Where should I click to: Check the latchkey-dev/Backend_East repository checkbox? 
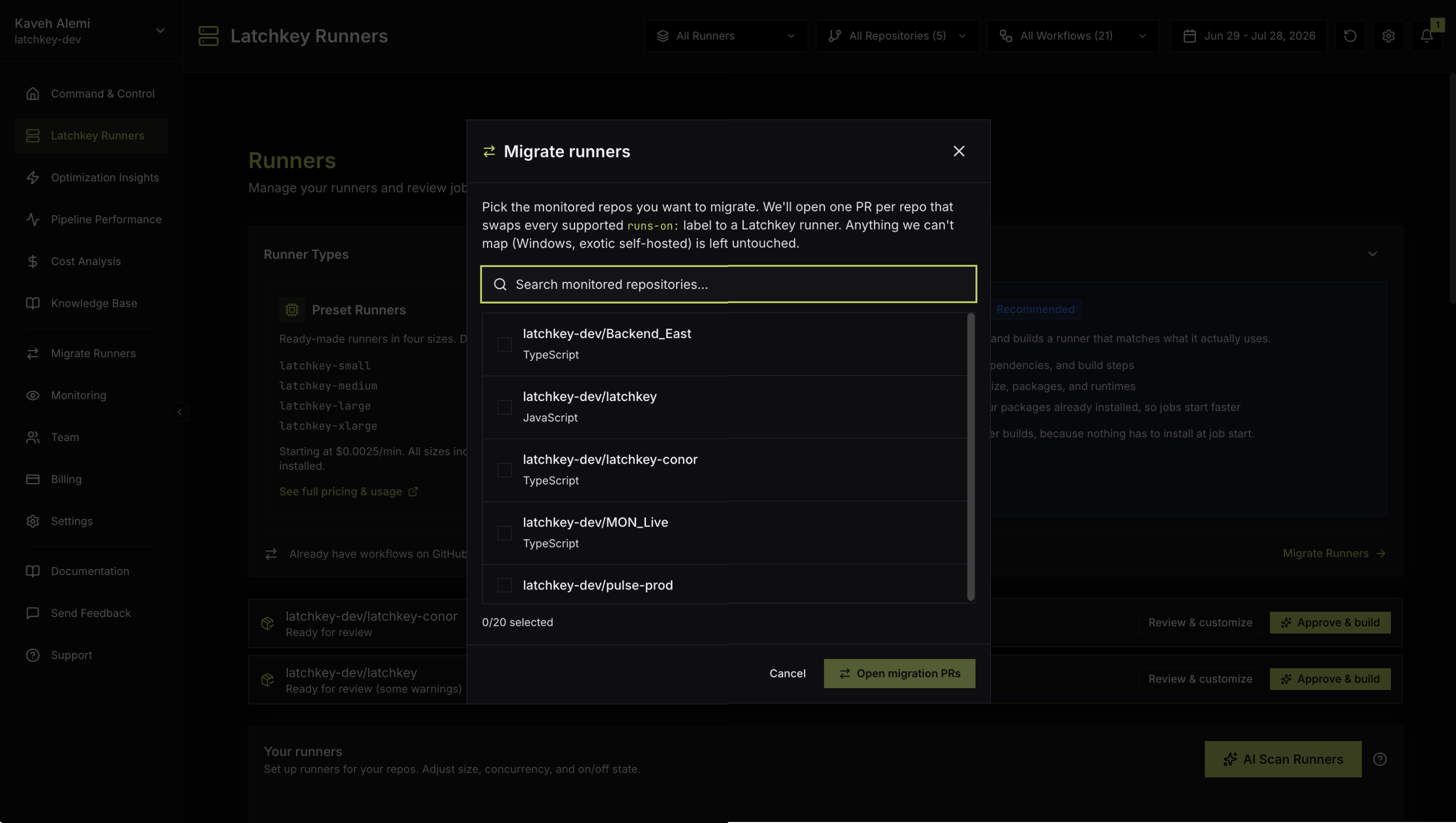point(504,344)
